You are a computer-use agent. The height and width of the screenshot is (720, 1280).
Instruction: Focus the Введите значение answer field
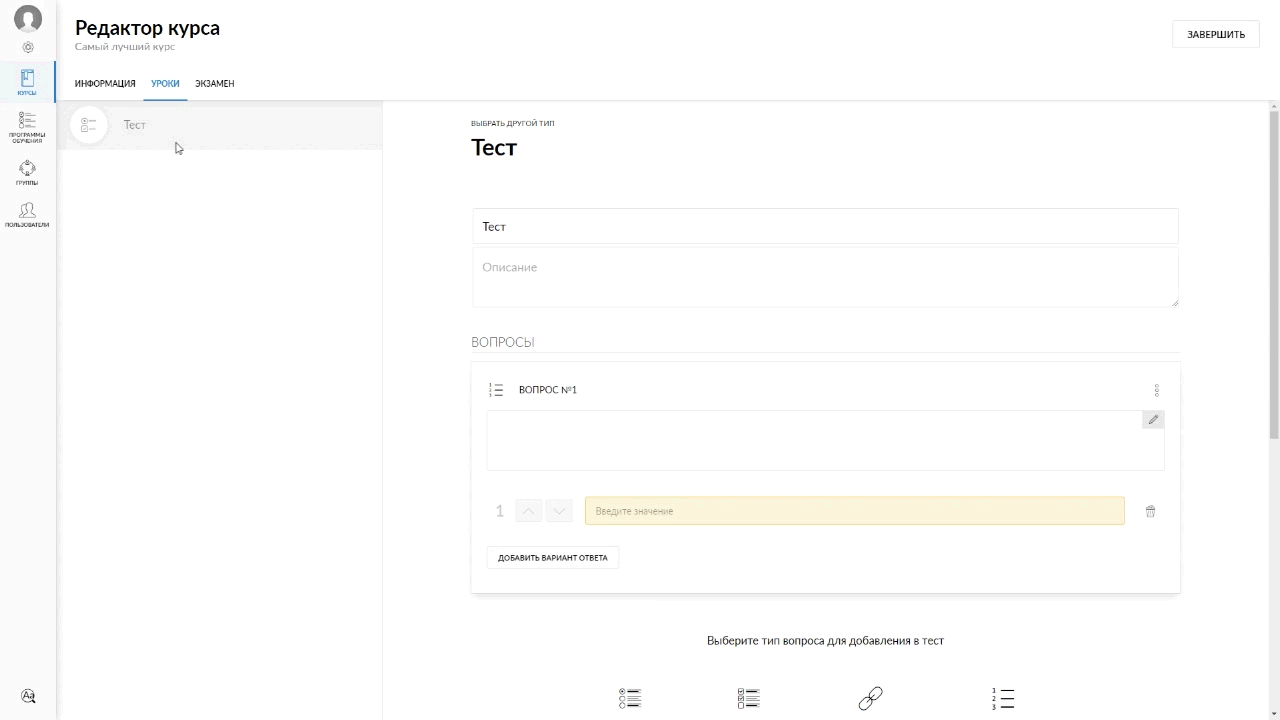(854, 511)
